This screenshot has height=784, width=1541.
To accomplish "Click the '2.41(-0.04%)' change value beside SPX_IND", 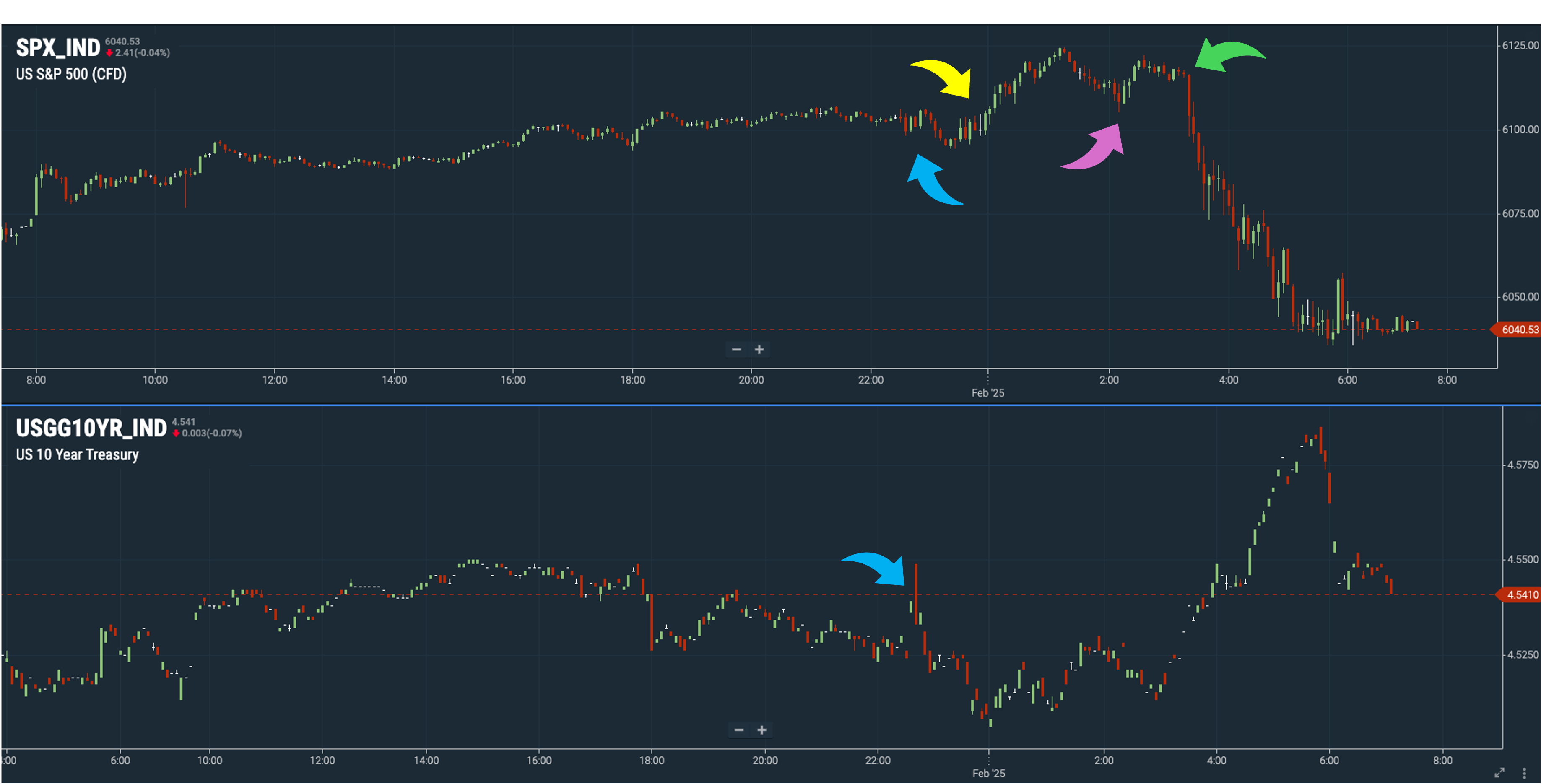I will point(143,53).
